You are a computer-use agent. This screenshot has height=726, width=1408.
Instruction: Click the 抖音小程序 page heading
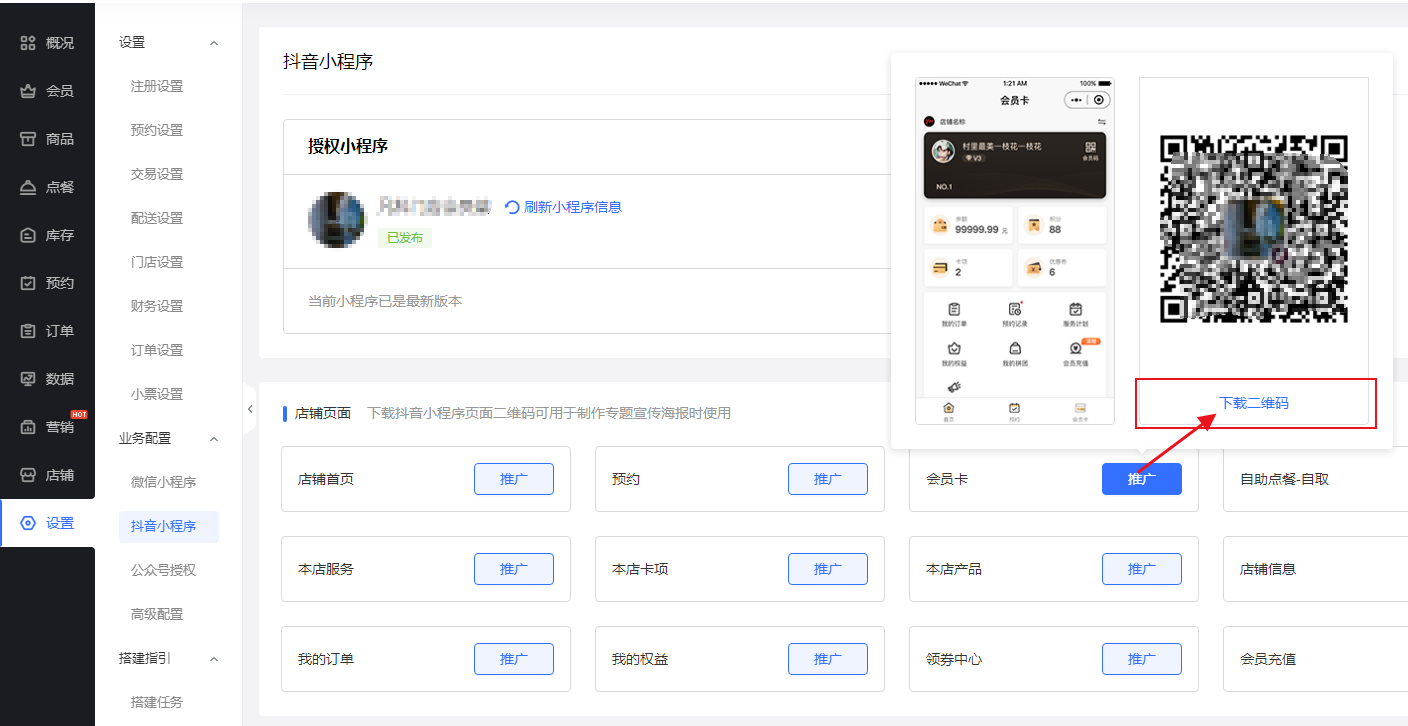[328, 61]
